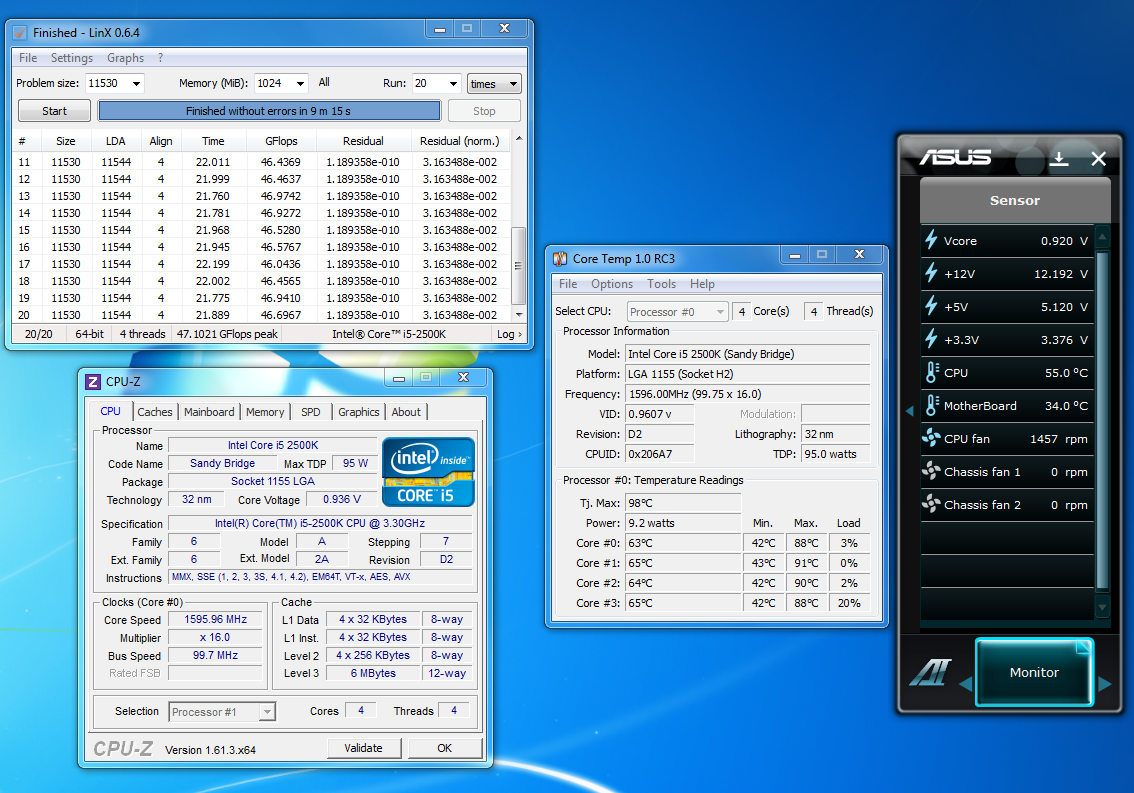Click the ASUS download arrow icon
This screenshot has width=1134, height=793.
(x=1059, y=158)
